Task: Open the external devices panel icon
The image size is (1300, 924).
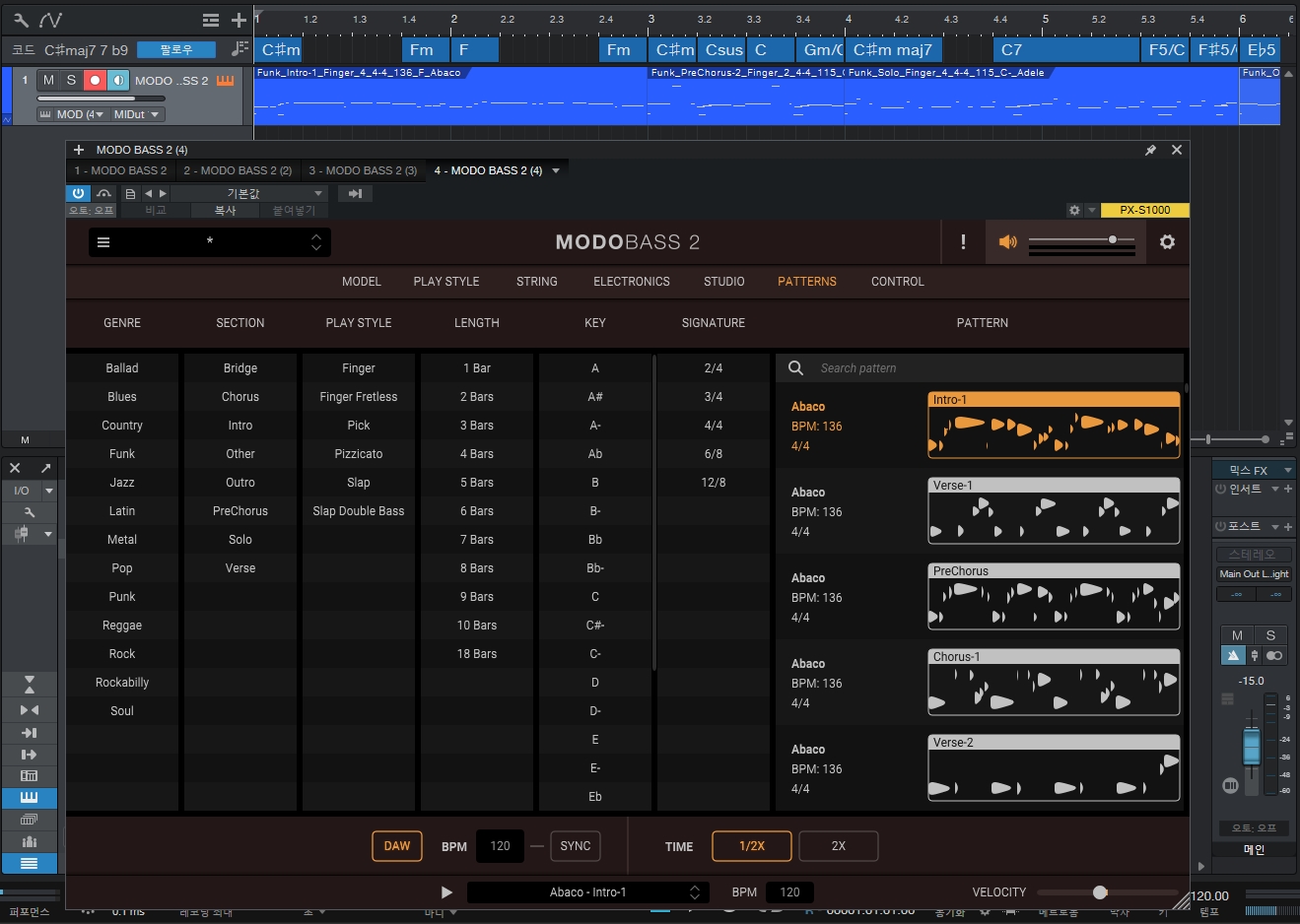Action: (30, 775)
